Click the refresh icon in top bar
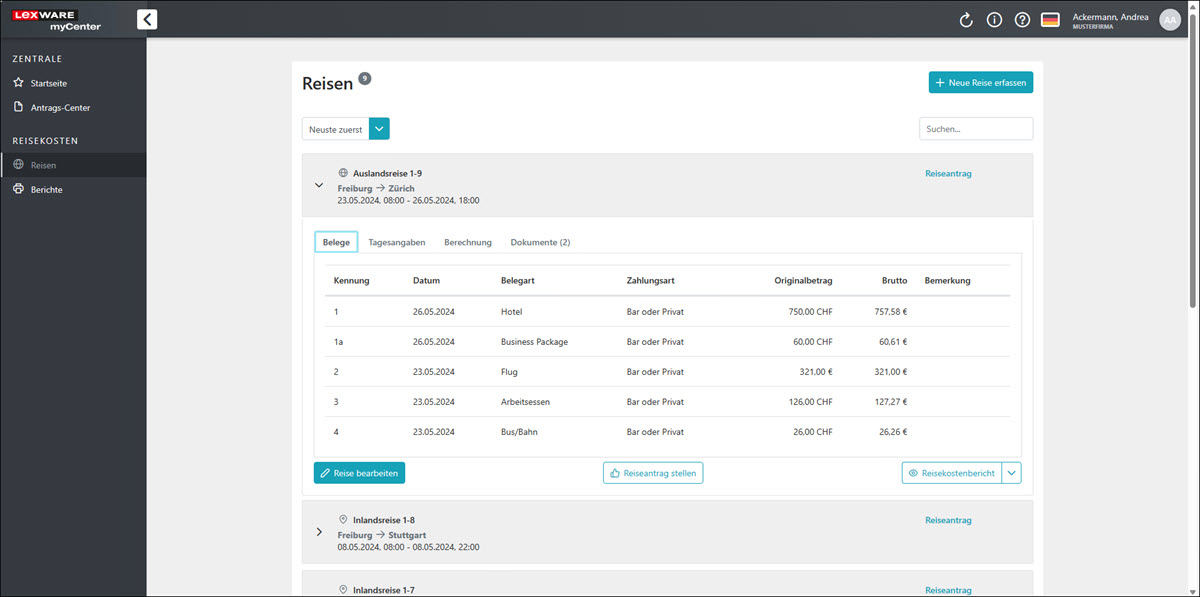Screen dimensions: 1200x597 (x=966, y=20)
